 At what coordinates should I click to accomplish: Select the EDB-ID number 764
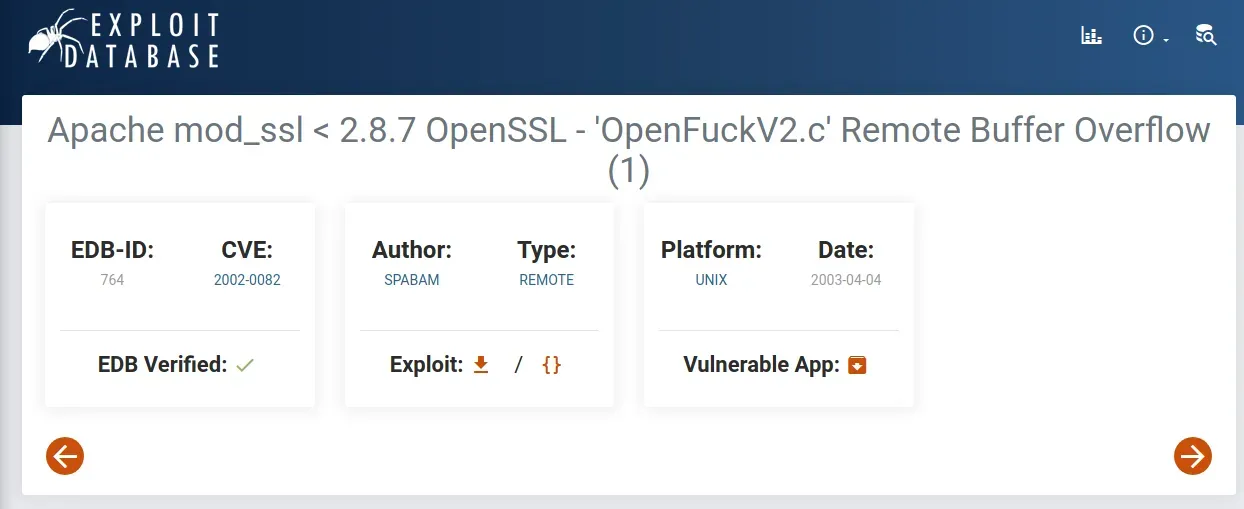point(112,280)
